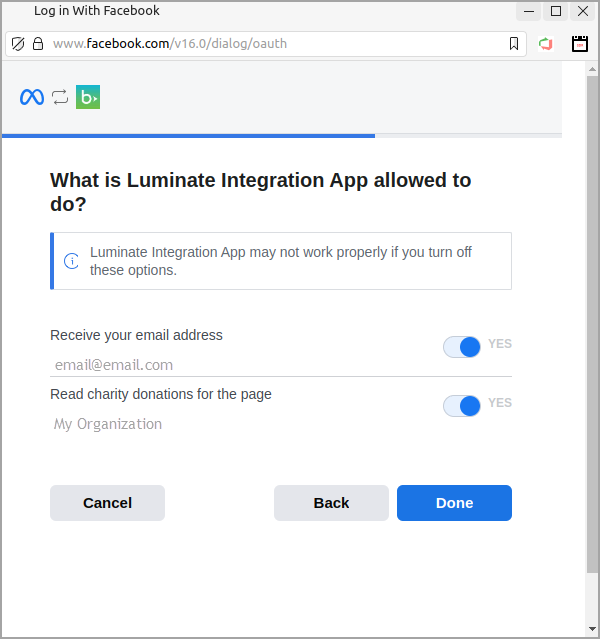
Task: Click the Receive your email address label
Action: point(137,335)
